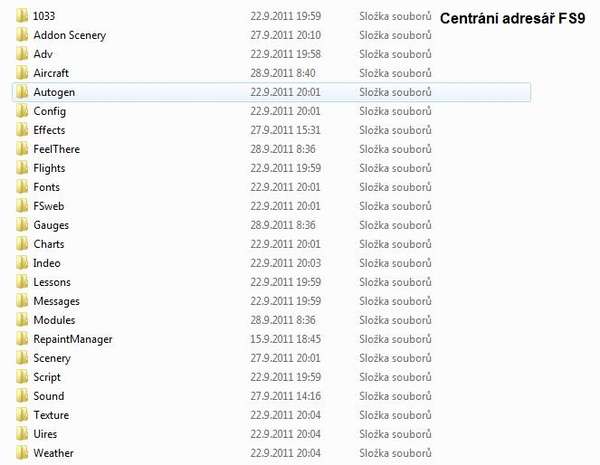This screenshot has width=600, height=465.
Task: Click the RepaintManager folder name
Action: pos(73,339)
